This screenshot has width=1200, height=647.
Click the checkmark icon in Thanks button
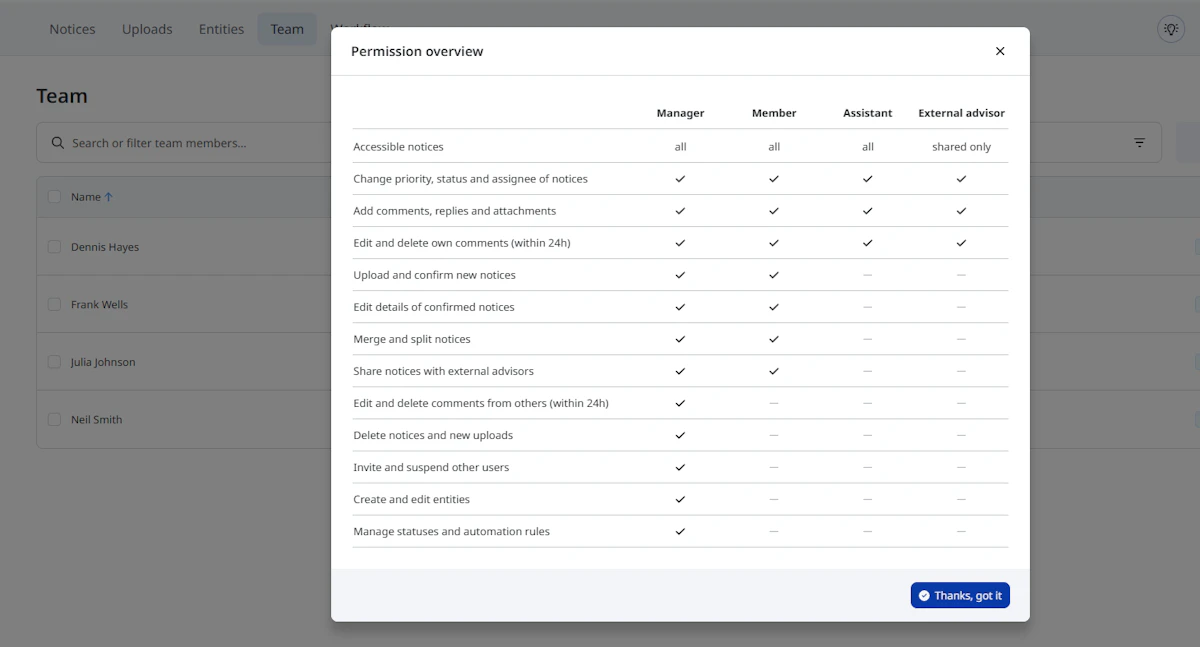(x=924, y=596)
